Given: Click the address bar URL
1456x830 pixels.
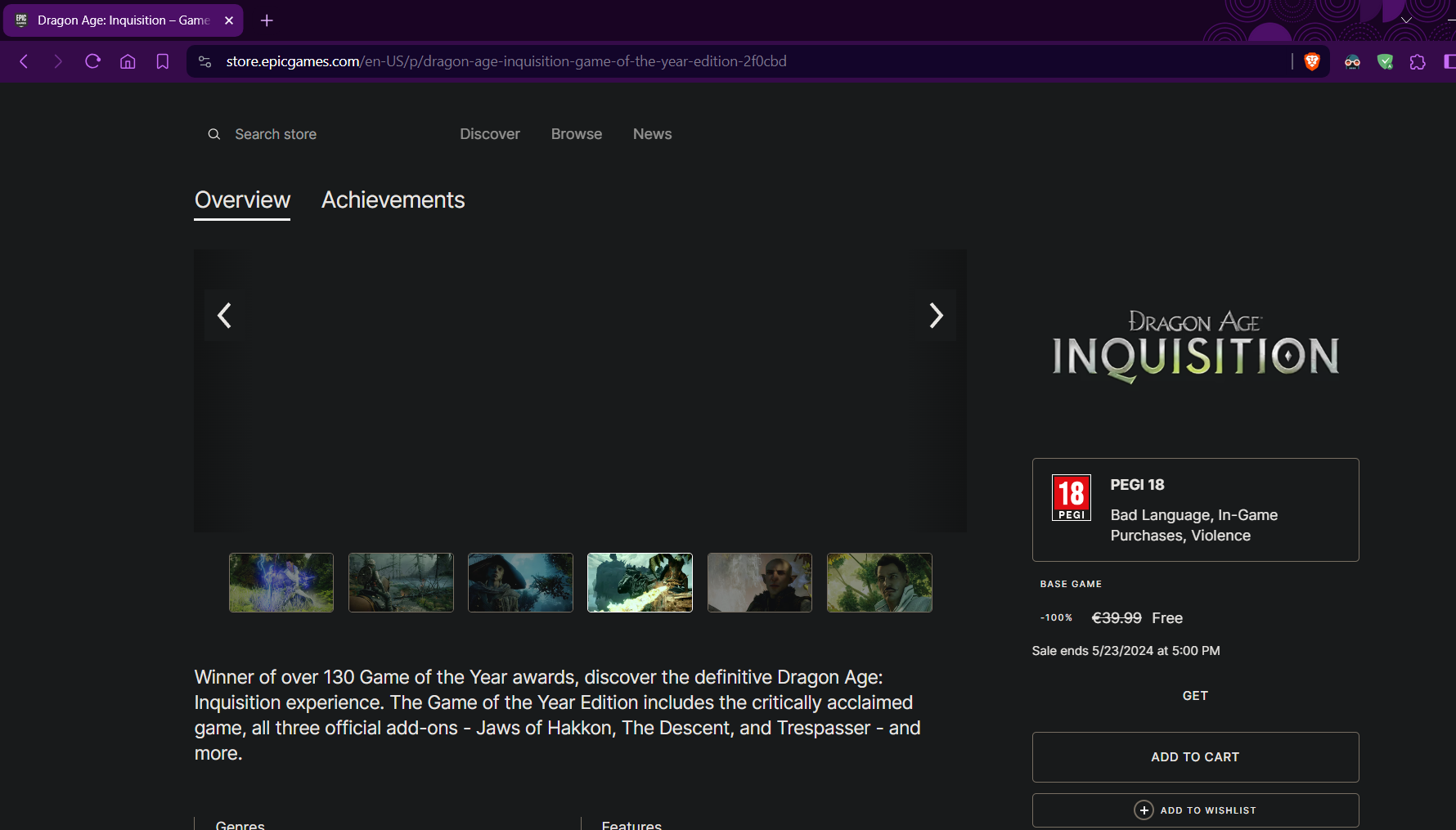Looking at the screenshot, I should [x=506, y=61].
